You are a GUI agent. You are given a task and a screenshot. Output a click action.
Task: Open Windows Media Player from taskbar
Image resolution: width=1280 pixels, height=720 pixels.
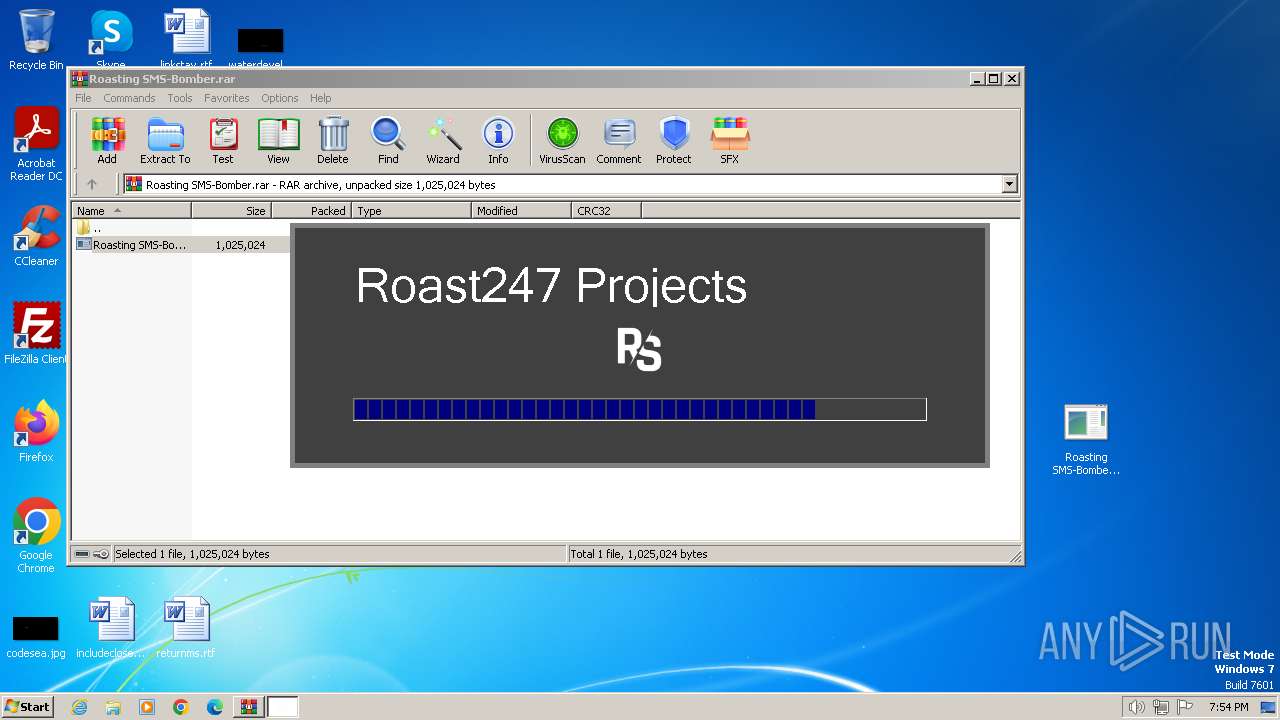[147, 707]
